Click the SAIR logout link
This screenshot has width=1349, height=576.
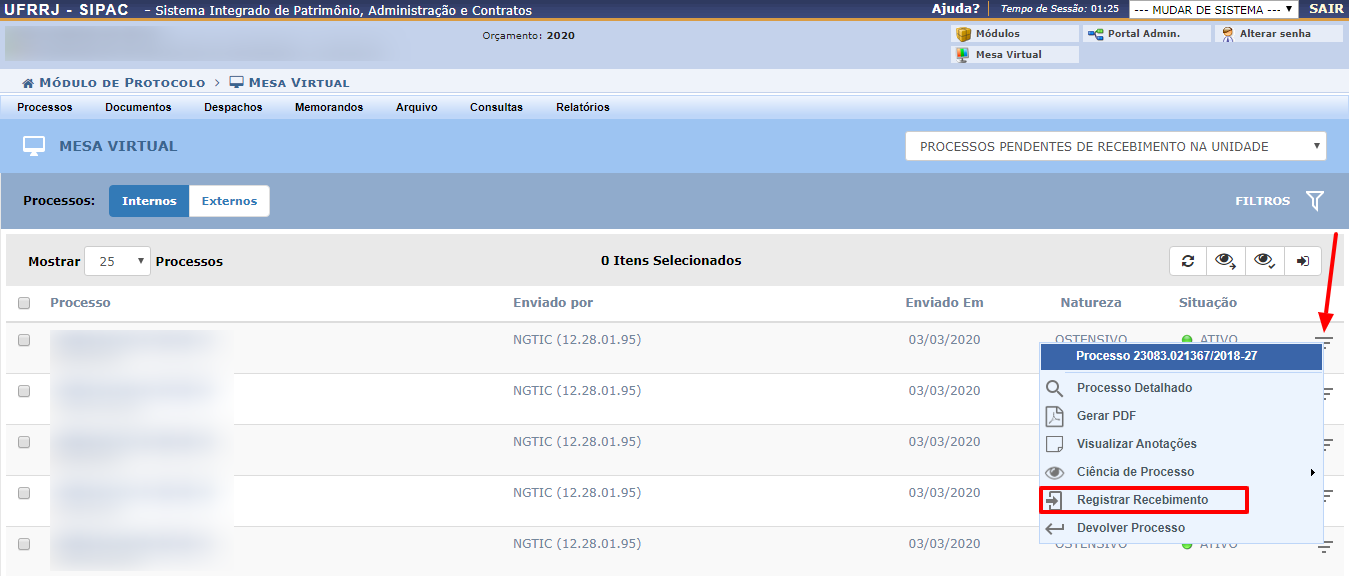point(1325,9)
